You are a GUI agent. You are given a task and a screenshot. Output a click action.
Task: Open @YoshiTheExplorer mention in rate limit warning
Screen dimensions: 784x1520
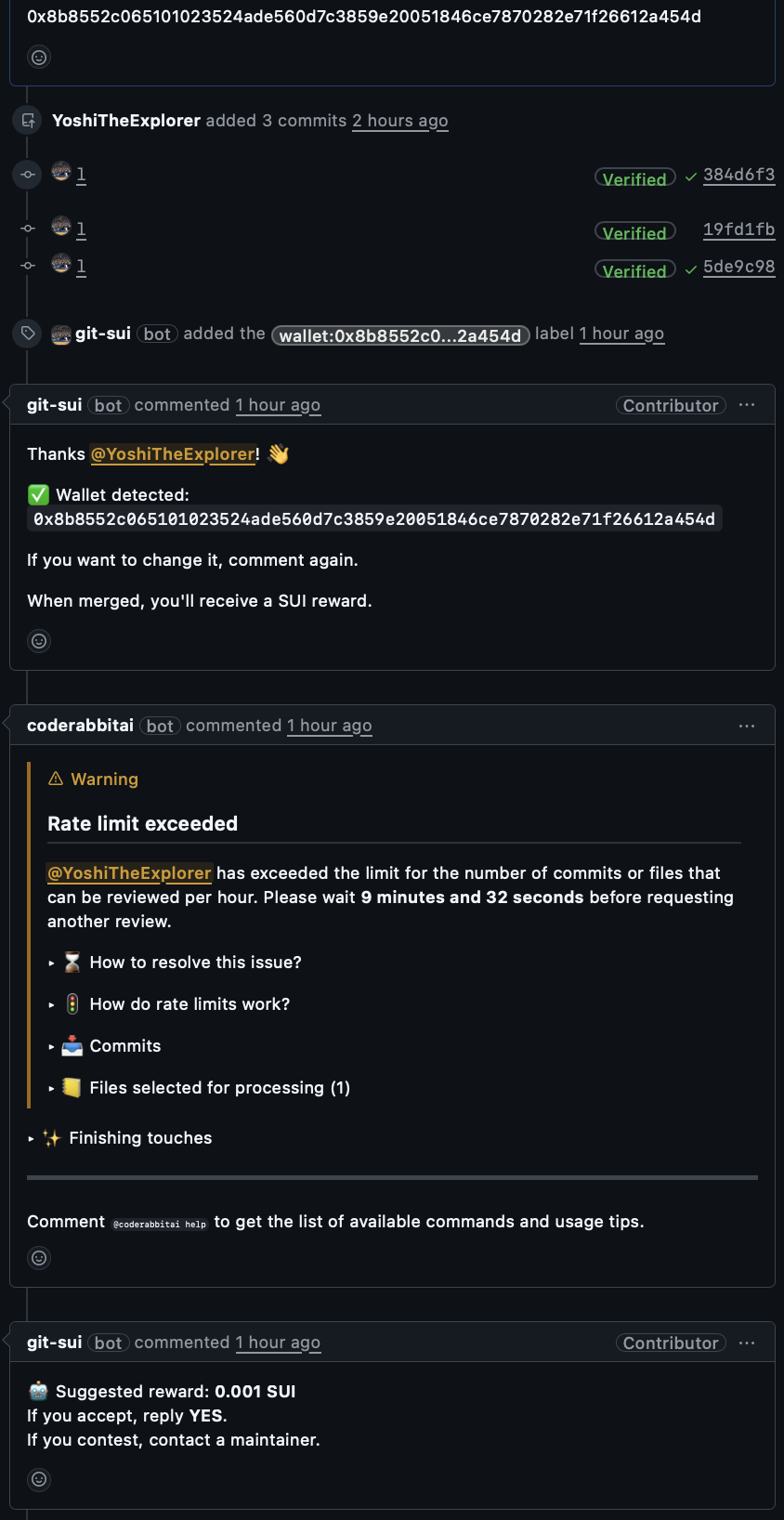click(130, 873)
